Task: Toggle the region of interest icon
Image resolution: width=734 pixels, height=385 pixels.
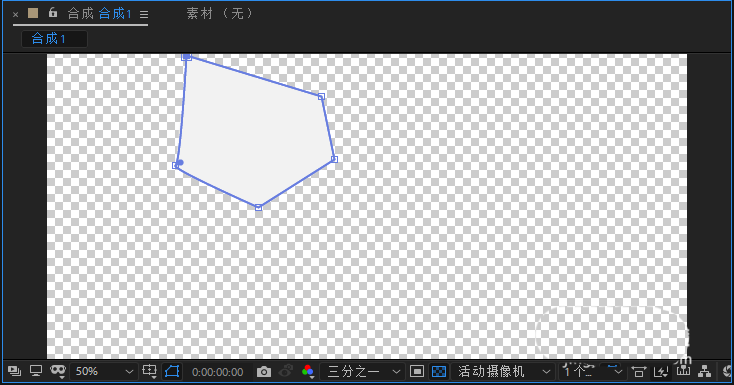Action: [x=417, y=372]
